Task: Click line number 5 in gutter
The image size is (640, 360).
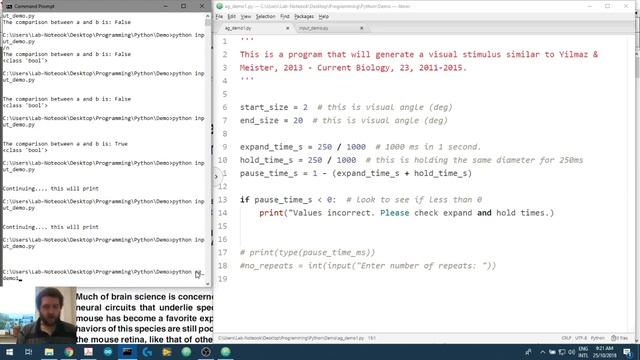Action: pyautogui.click(x=224, y=94)
